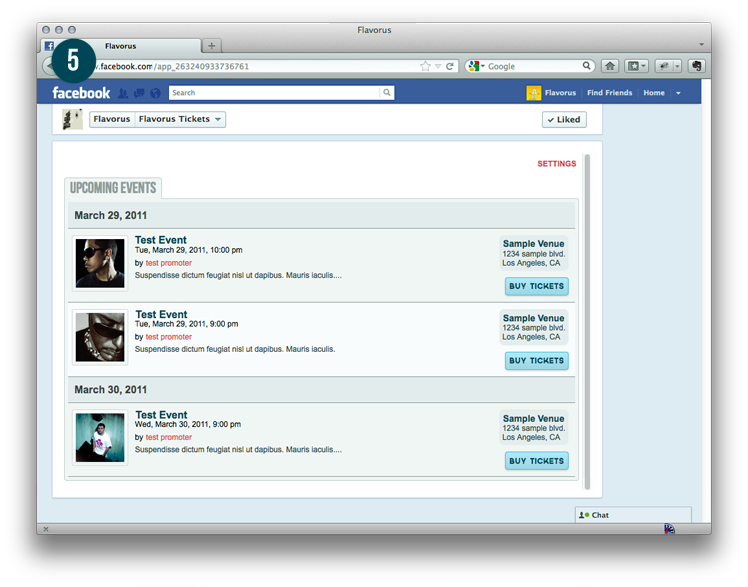
Task: Click test promoter on the Tue 9:00 pm event
Action: tap(169, 337)
